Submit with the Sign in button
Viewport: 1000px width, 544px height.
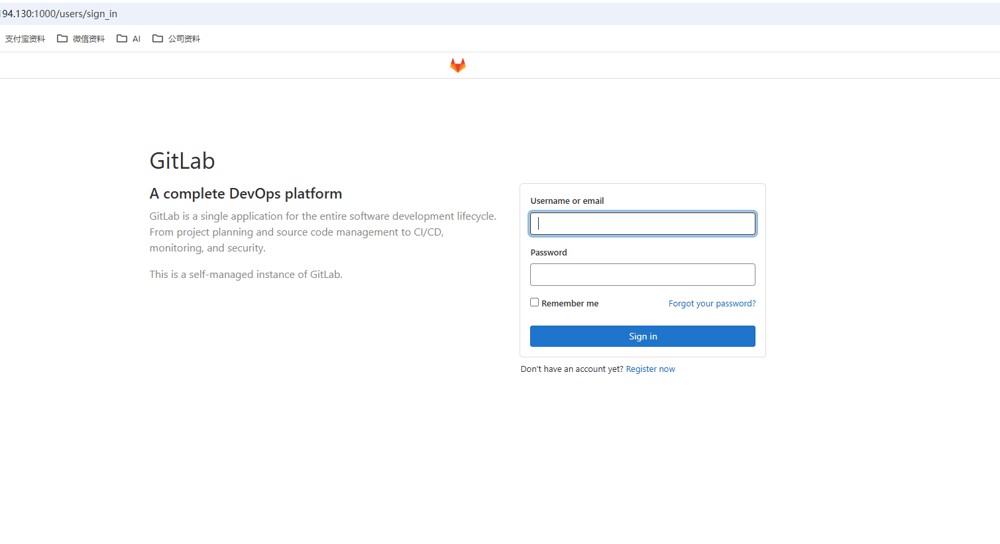(643, 336)
